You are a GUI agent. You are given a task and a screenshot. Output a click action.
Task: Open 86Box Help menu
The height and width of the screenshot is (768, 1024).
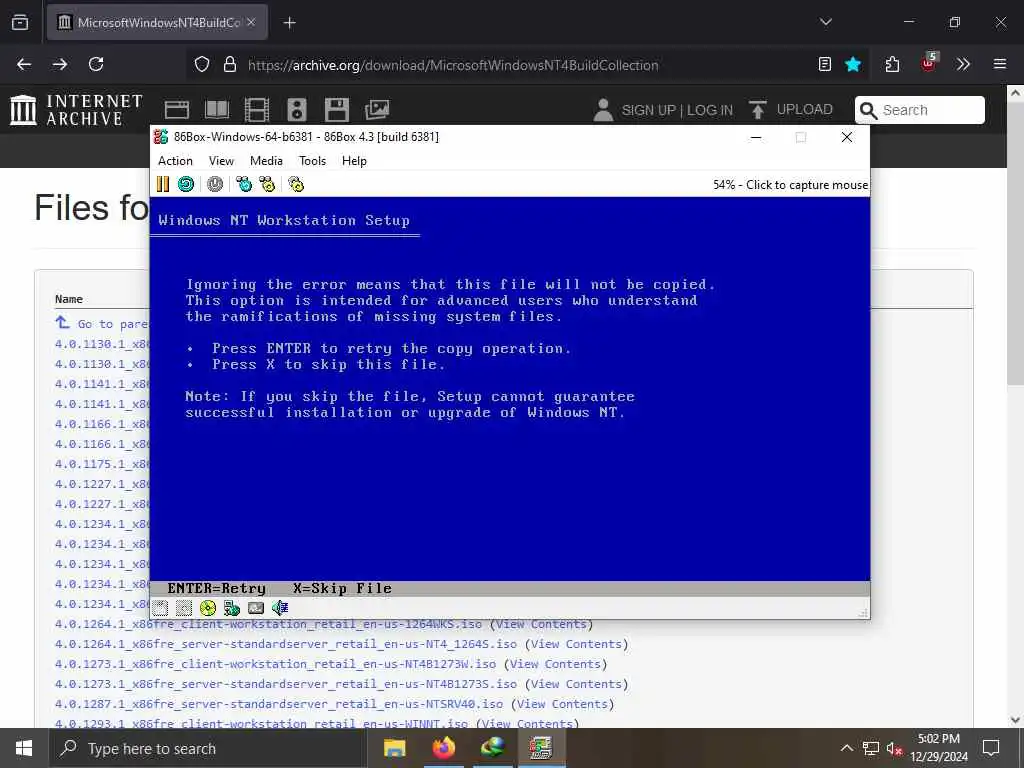pyautogui.click(x=354, y=161)
